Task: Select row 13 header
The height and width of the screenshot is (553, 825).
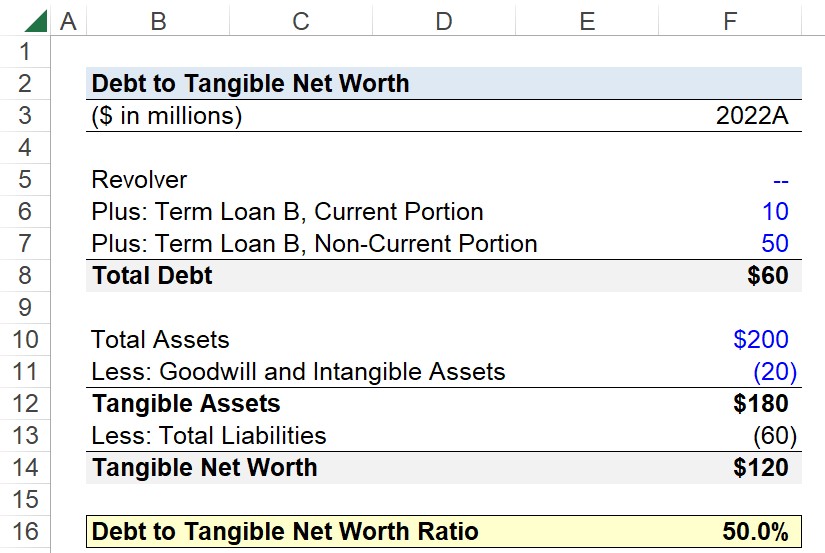Action: click(25, 436)
